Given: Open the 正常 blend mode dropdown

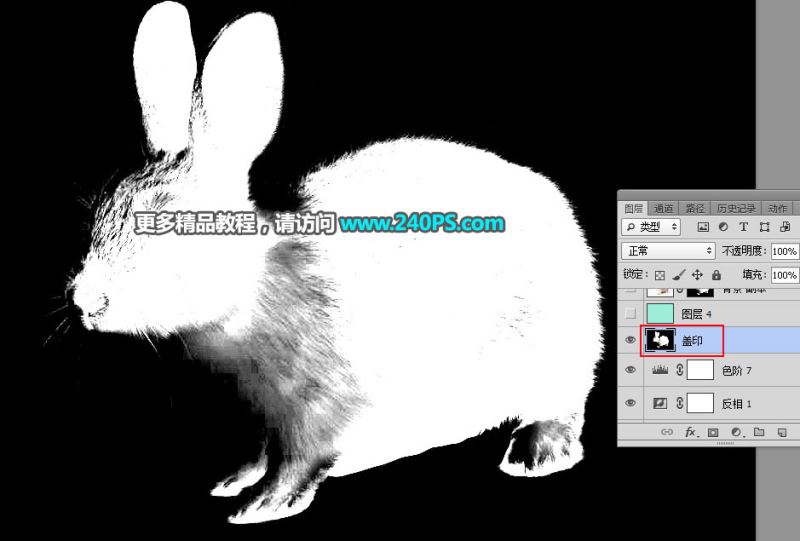Looking at the screenshot, I should [668, 251].
